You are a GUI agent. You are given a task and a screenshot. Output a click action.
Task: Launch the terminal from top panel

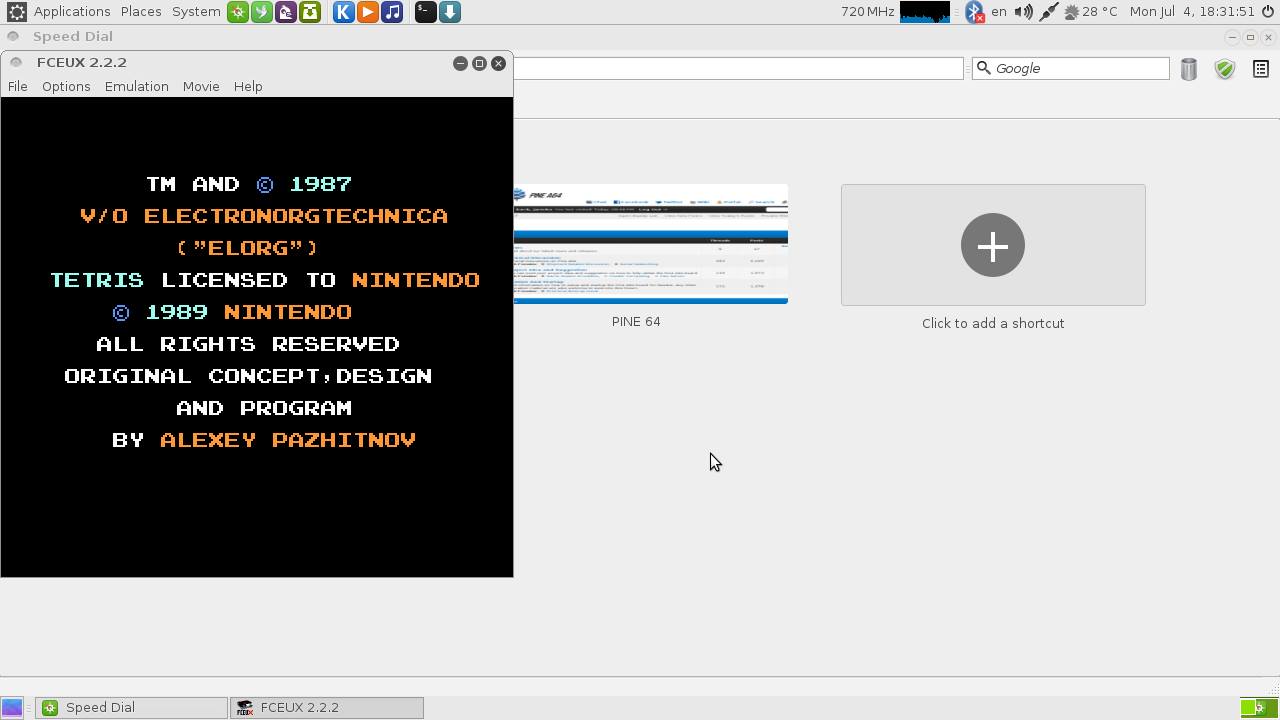click(x=425, y=12)
